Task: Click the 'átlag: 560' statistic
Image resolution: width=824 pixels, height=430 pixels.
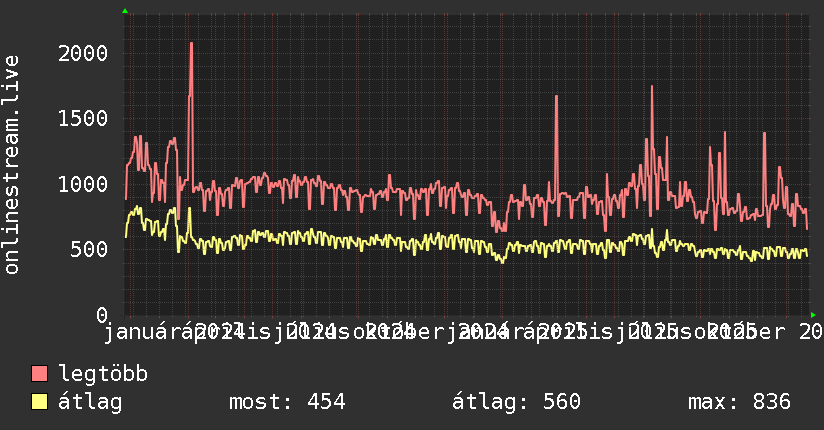Action: pyautogui.click(x=516, y=402)
